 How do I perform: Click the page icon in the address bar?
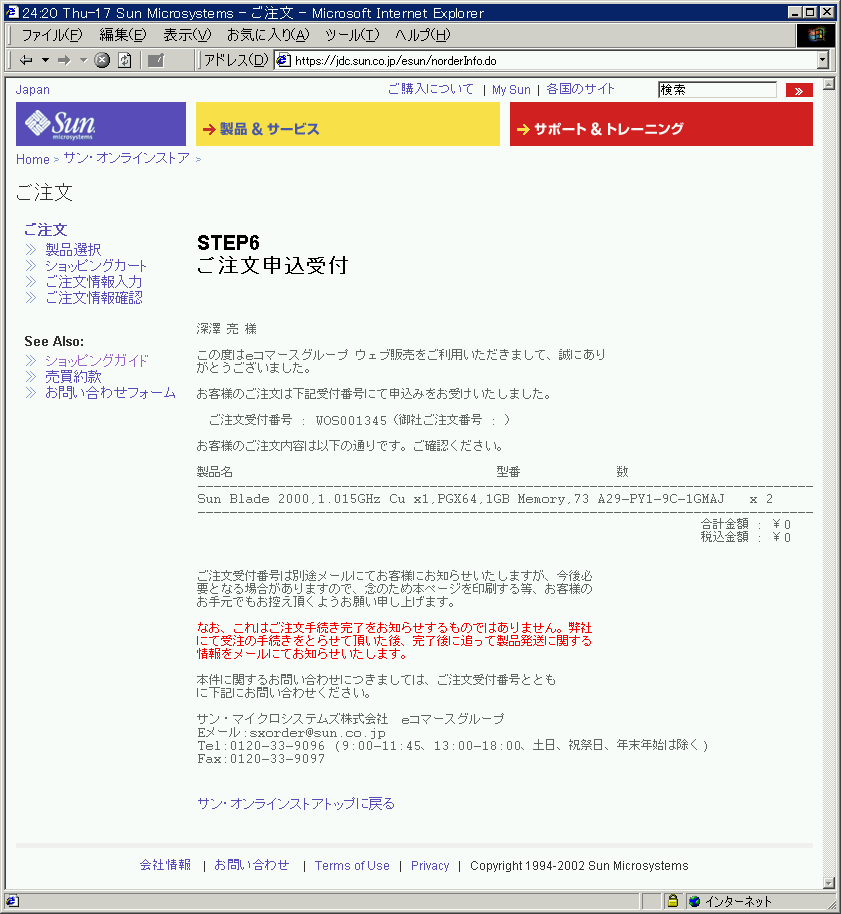coord(283,60)
